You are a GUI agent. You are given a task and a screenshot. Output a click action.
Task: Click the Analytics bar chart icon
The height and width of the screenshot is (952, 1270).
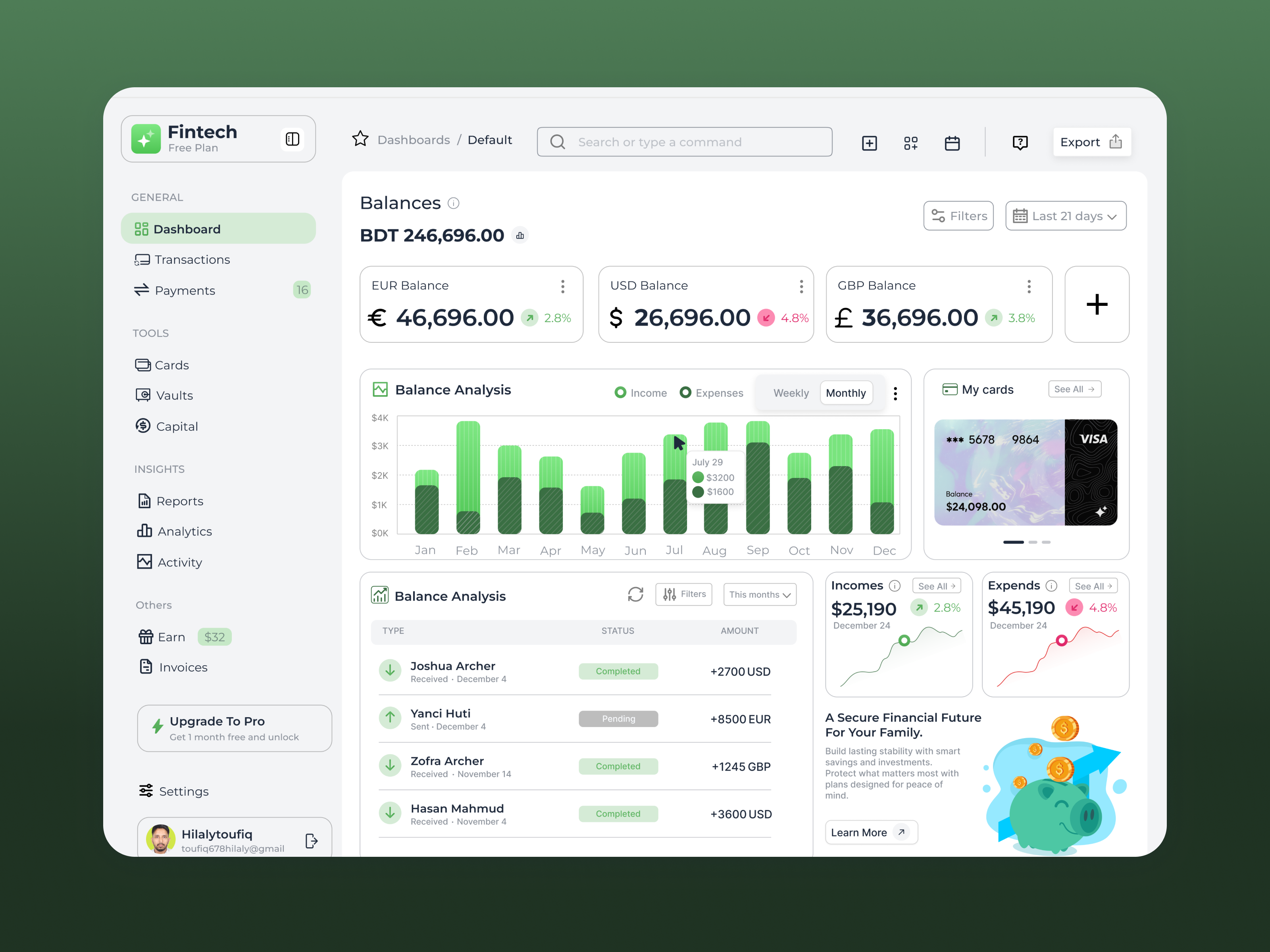pos(144,531)
